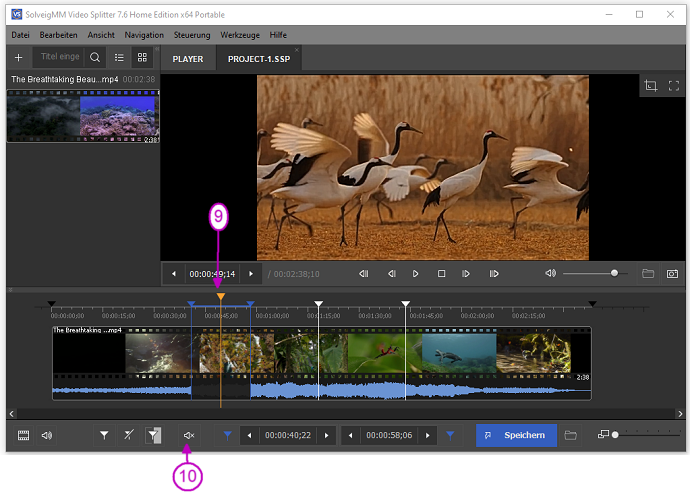Increase segment end time 00:00:58;06
This screenshot has height=497, width=690.
click(427, 435)
